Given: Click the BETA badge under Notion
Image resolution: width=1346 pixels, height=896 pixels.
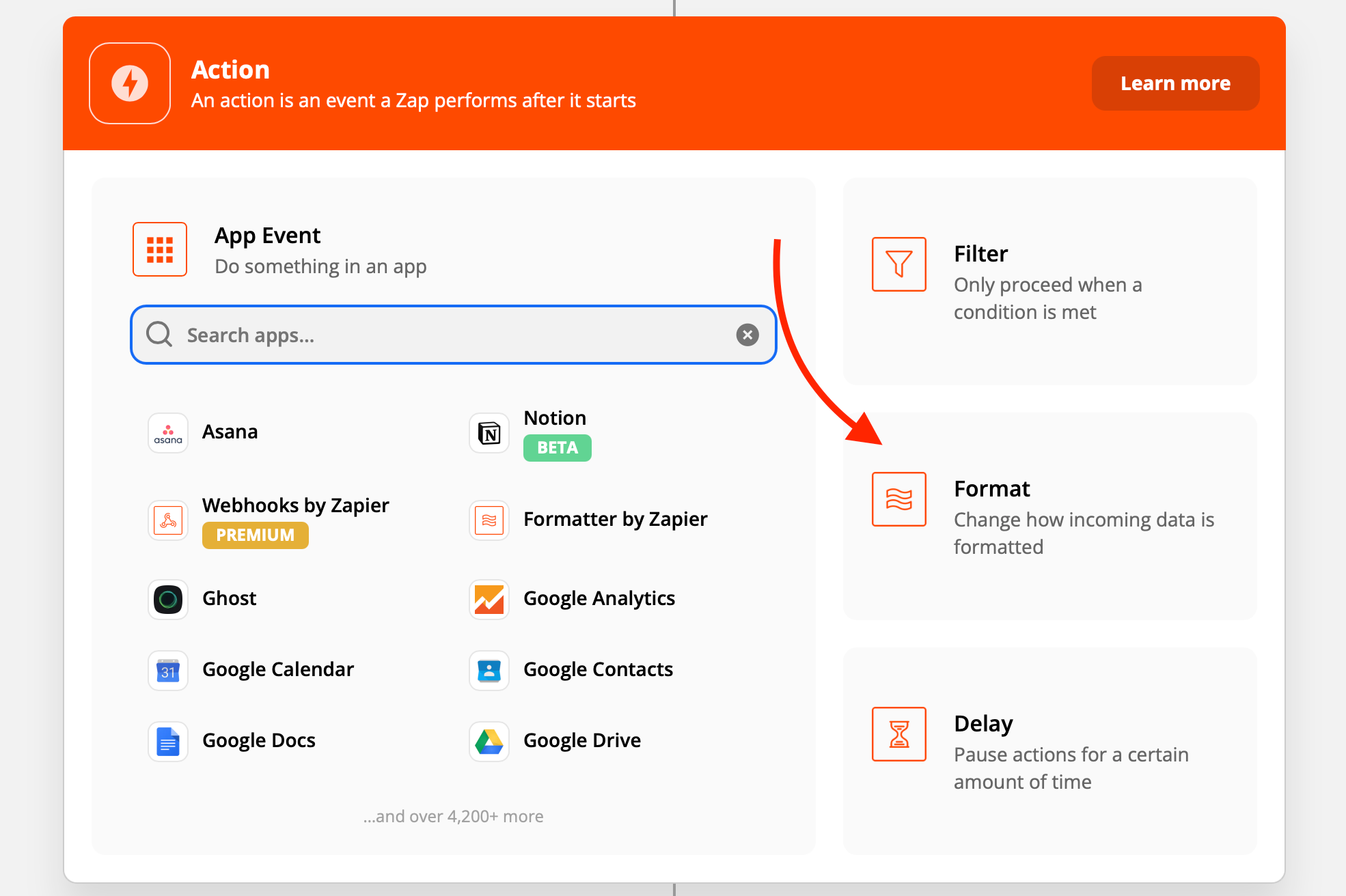Looking at the screenshot, I should coord(558,448).
